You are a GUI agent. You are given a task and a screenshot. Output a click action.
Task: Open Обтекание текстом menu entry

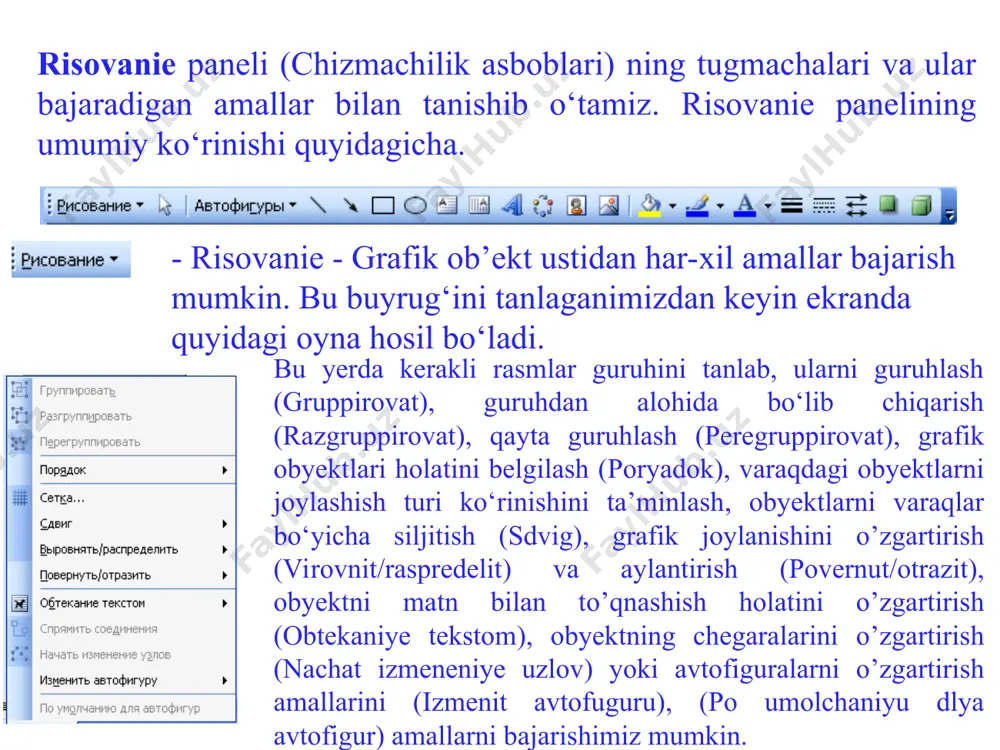coord(122,603)
